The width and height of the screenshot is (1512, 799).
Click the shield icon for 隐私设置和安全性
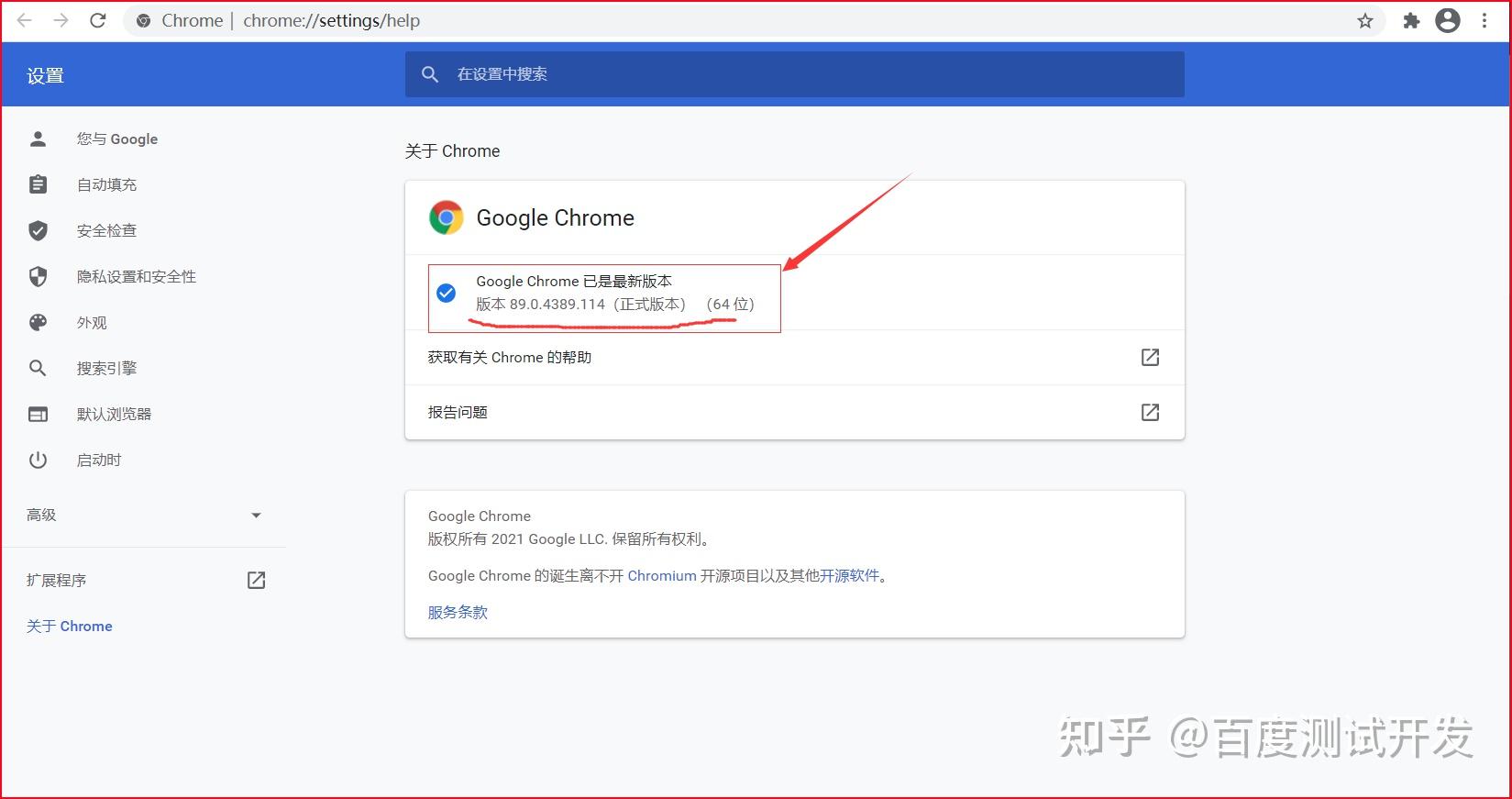coord(38,276)
